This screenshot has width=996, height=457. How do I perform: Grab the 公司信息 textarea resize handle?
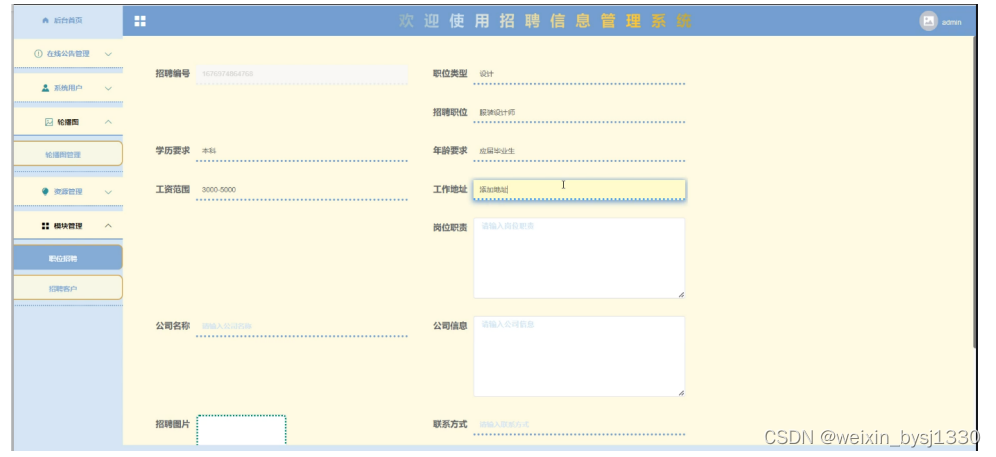681,393
